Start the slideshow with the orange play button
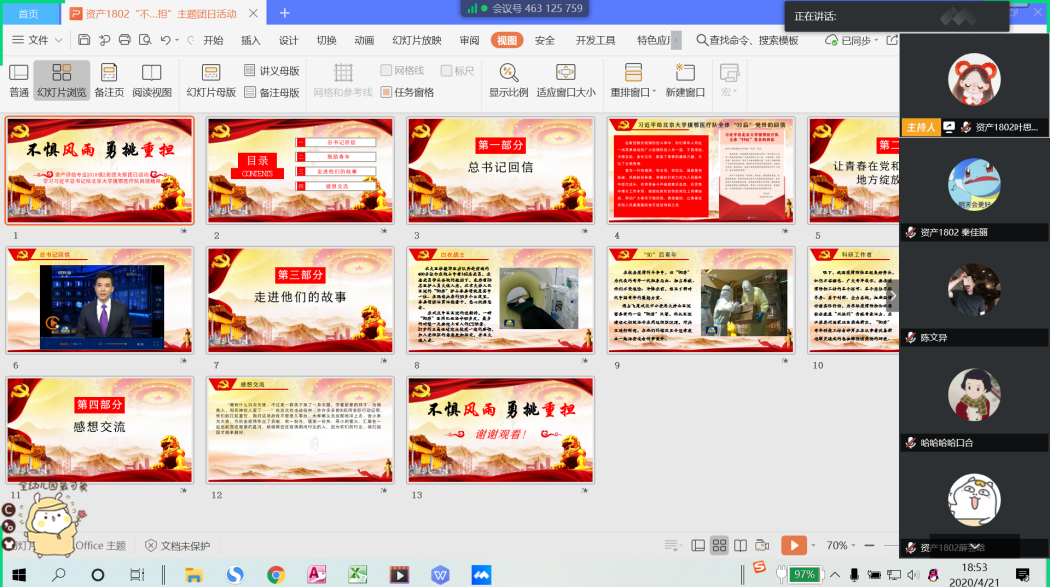Screen dimensions: 1050x587 pos(794,546)
